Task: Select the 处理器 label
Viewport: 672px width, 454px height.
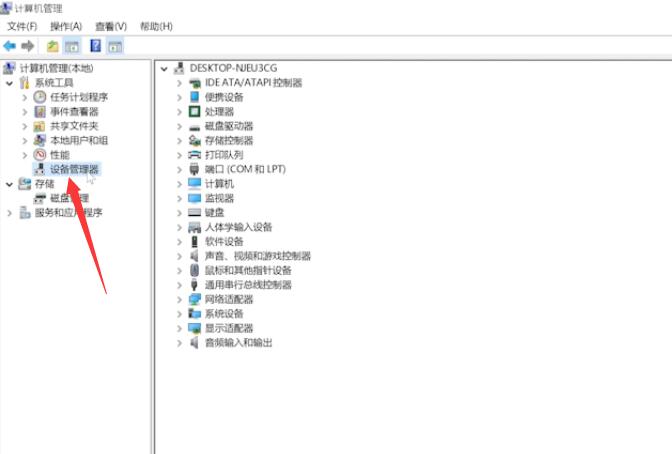Action: coord(219,111)
